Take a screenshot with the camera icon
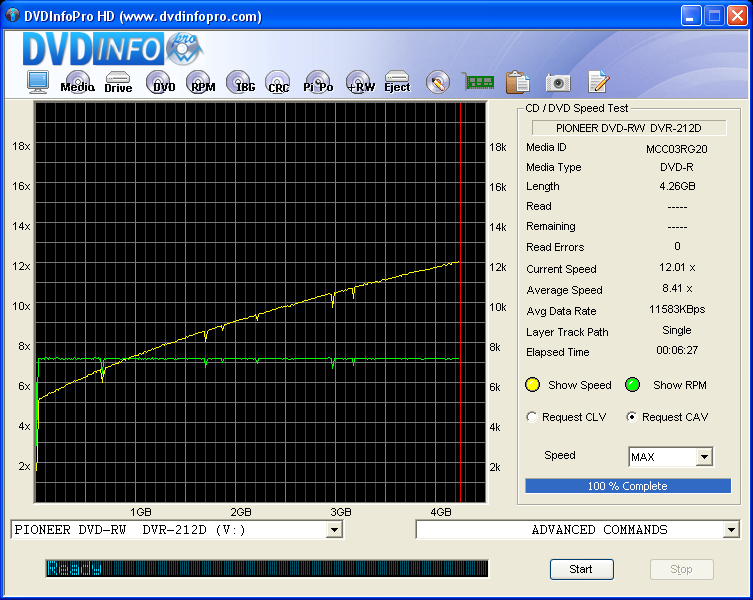The image size is (753, 600). coord(558,83)
